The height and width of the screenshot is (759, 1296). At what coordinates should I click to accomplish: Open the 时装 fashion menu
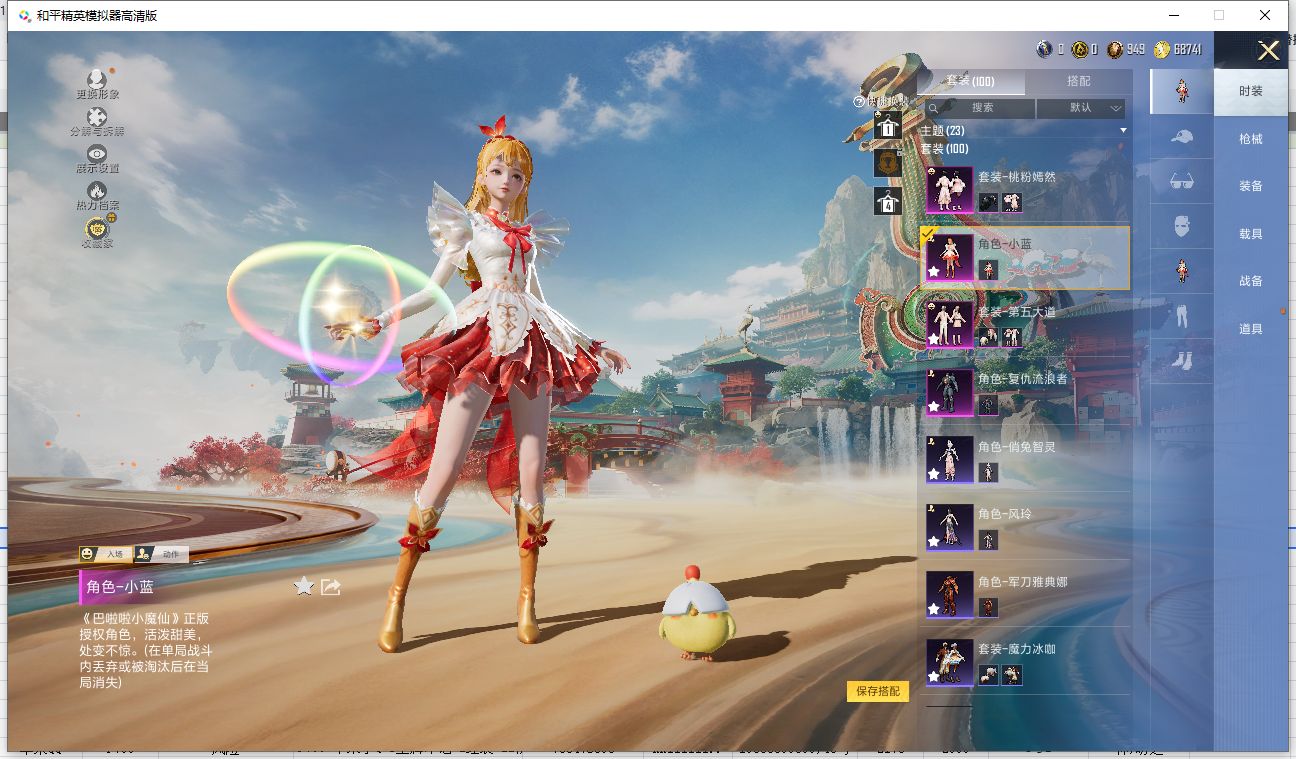pos(1251,91)
